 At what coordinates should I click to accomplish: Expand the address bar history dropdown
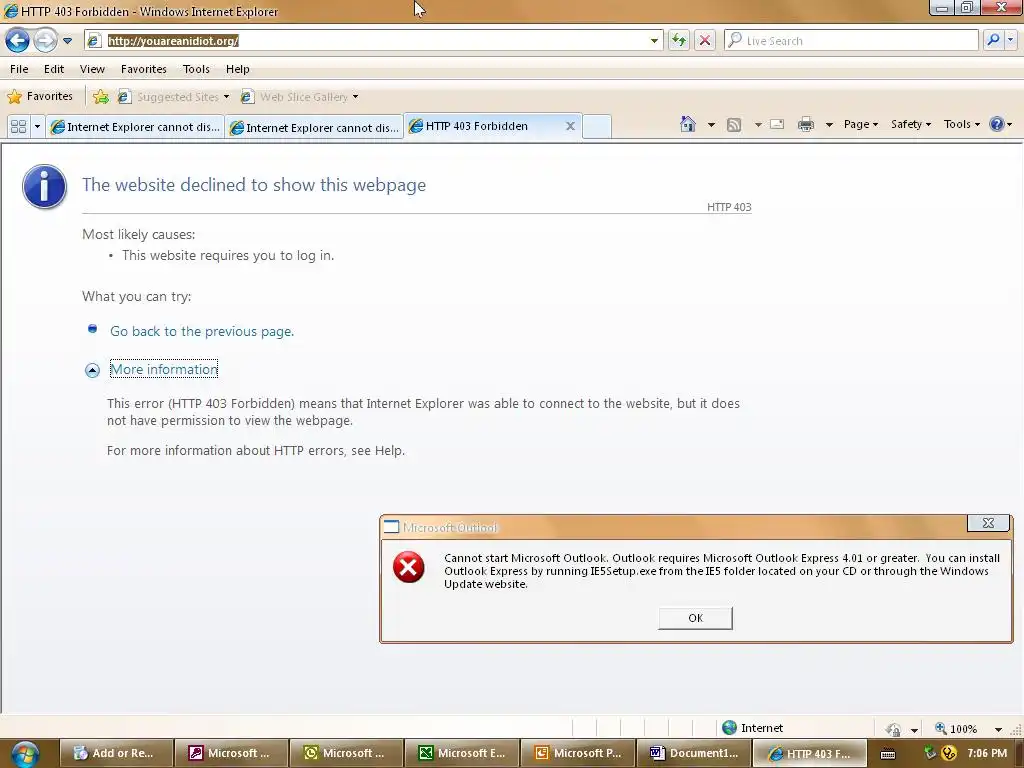(x=654, y=40)
